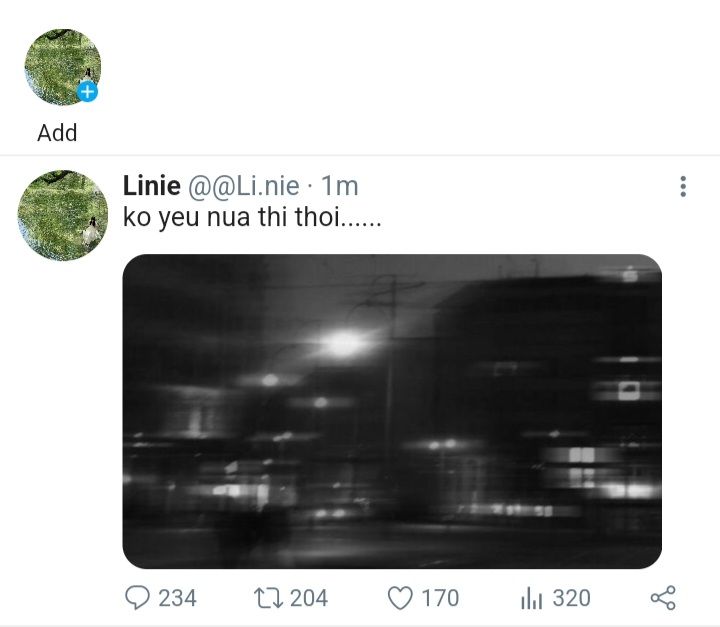720x627 pixels.
Task: Tap the bright streetlight in the photo
Action: tap(342, 343)
